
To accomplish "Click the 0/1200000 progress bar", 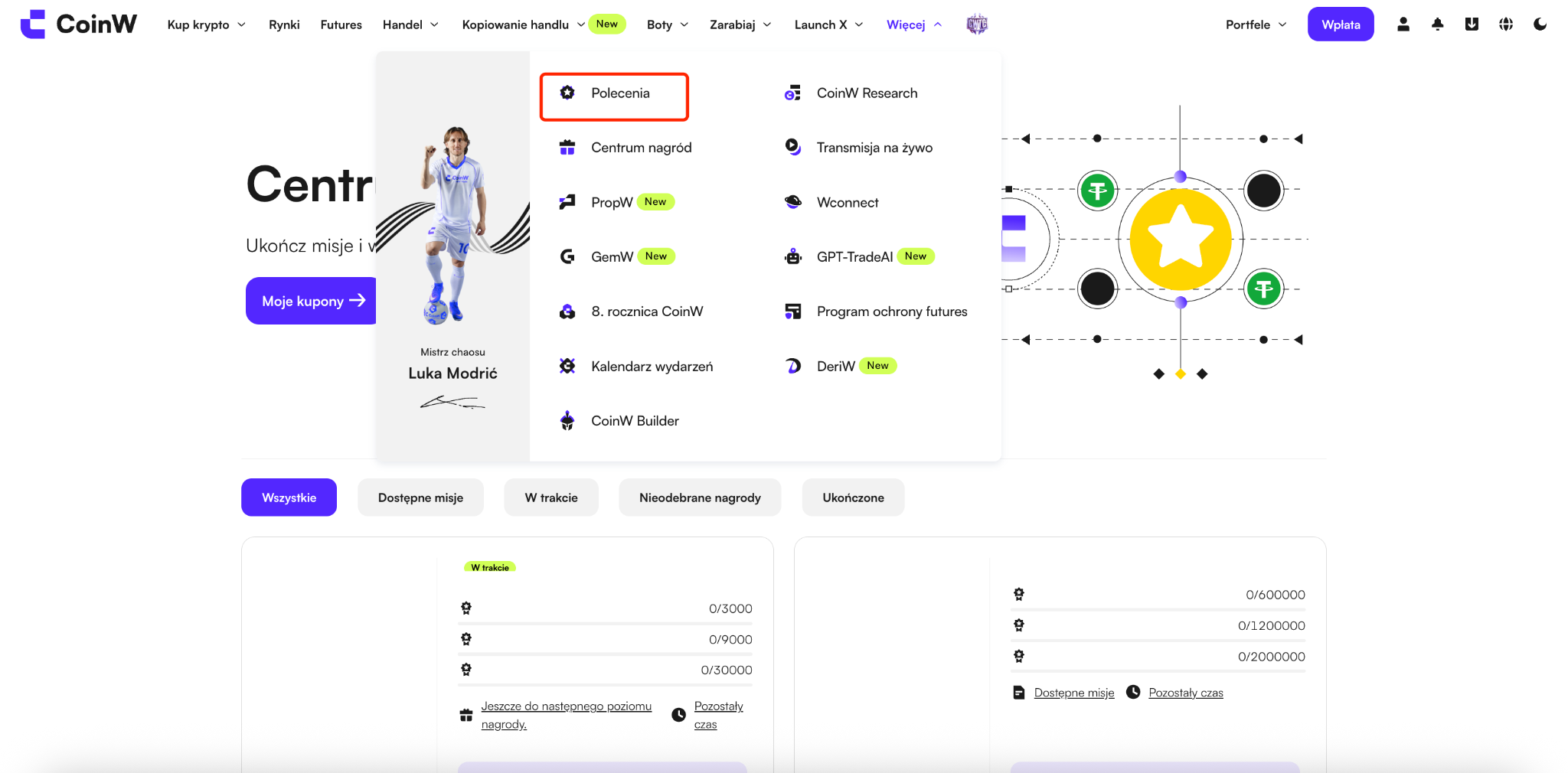I will pos(1158,640).
